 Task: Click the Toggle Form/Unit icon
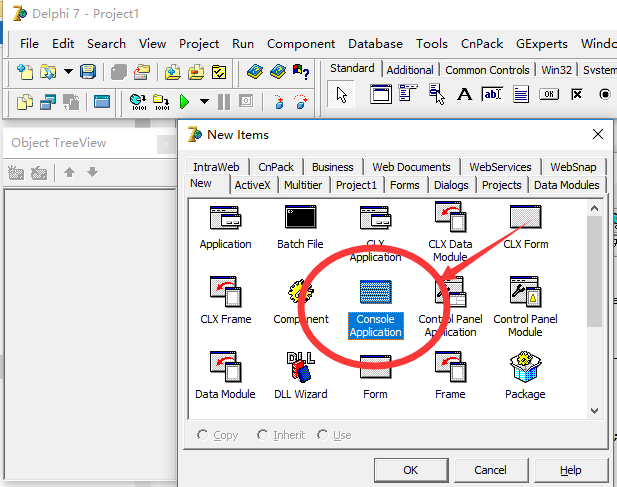pyautogui.click(x=71, y=102)
